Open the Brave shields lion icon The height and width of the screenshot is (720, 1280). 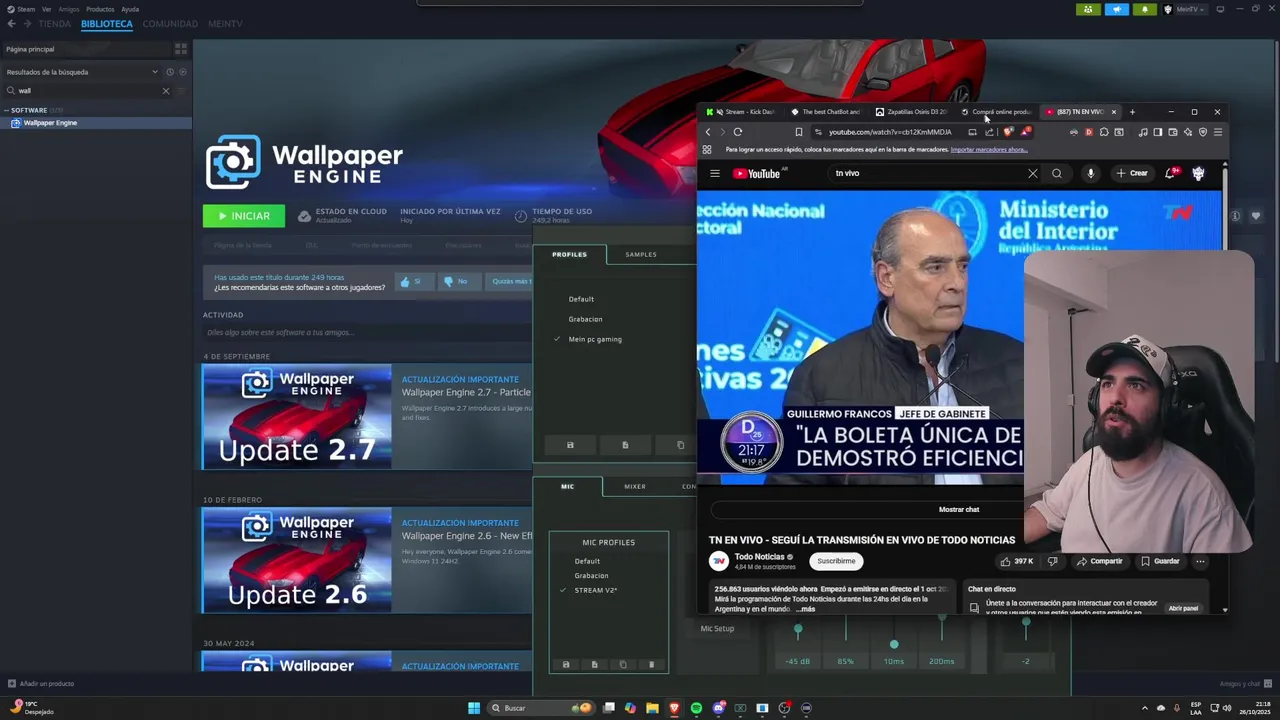pyautogui.click(x=1009, y=132)
